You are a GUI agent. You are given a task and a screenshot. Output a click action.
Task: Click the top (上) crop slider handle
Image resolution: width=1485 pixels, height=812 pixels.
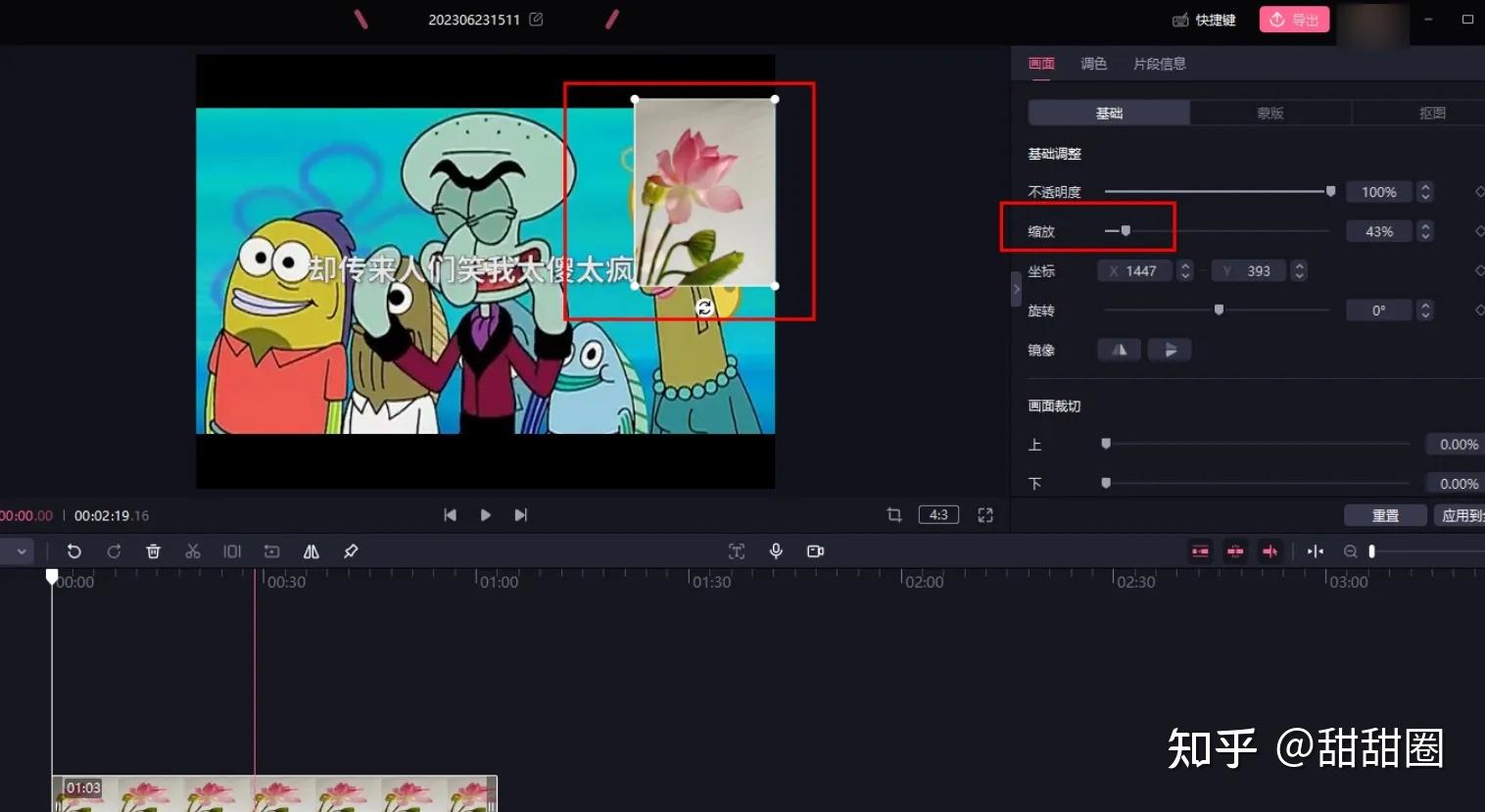[1106, 444]
